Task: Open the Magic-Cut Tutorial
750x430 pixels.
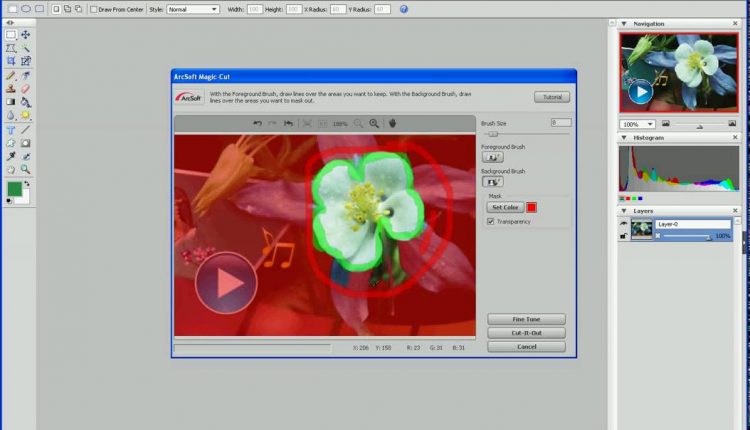Action: (x=552, y=97)
